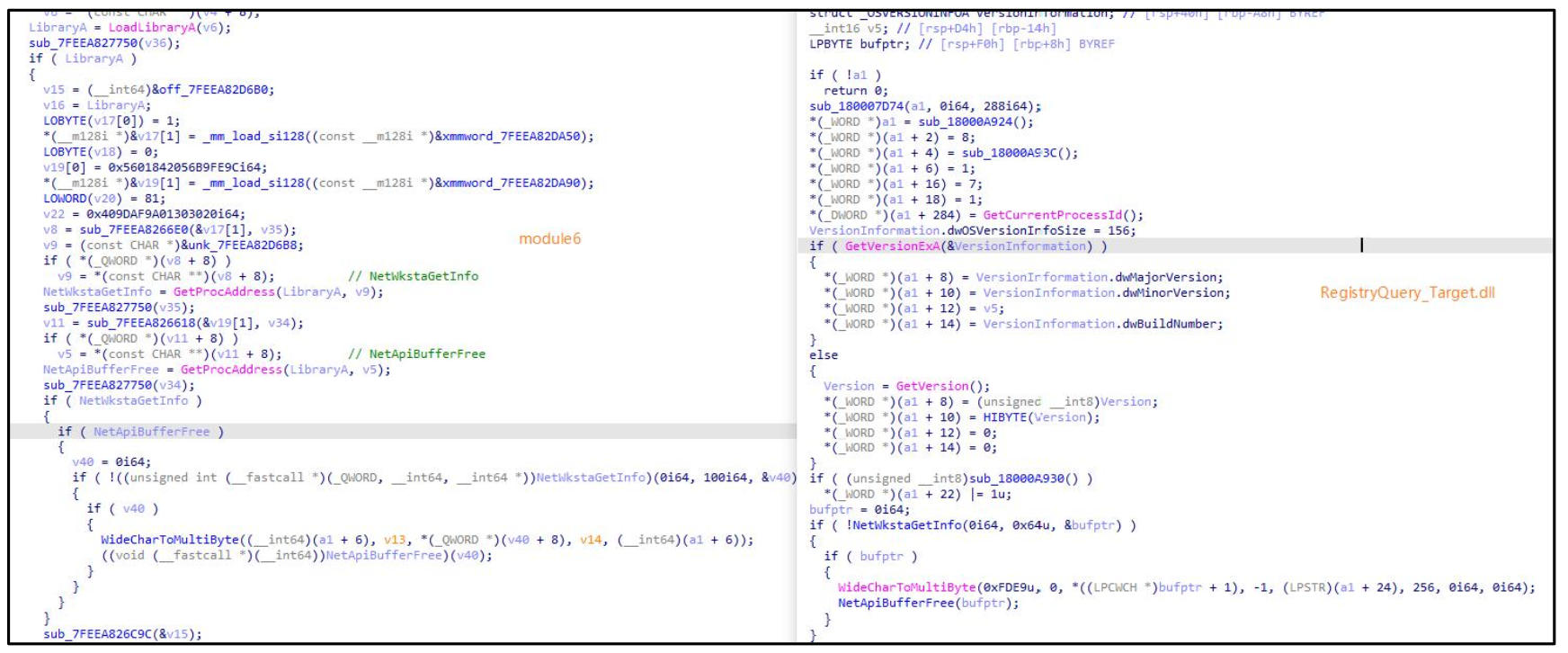Click if ( !NetWkstaGetInfo(0i64, 0x64u, &bufptr) )
This screenshot has height=653, width=1568.
(973, 525)
